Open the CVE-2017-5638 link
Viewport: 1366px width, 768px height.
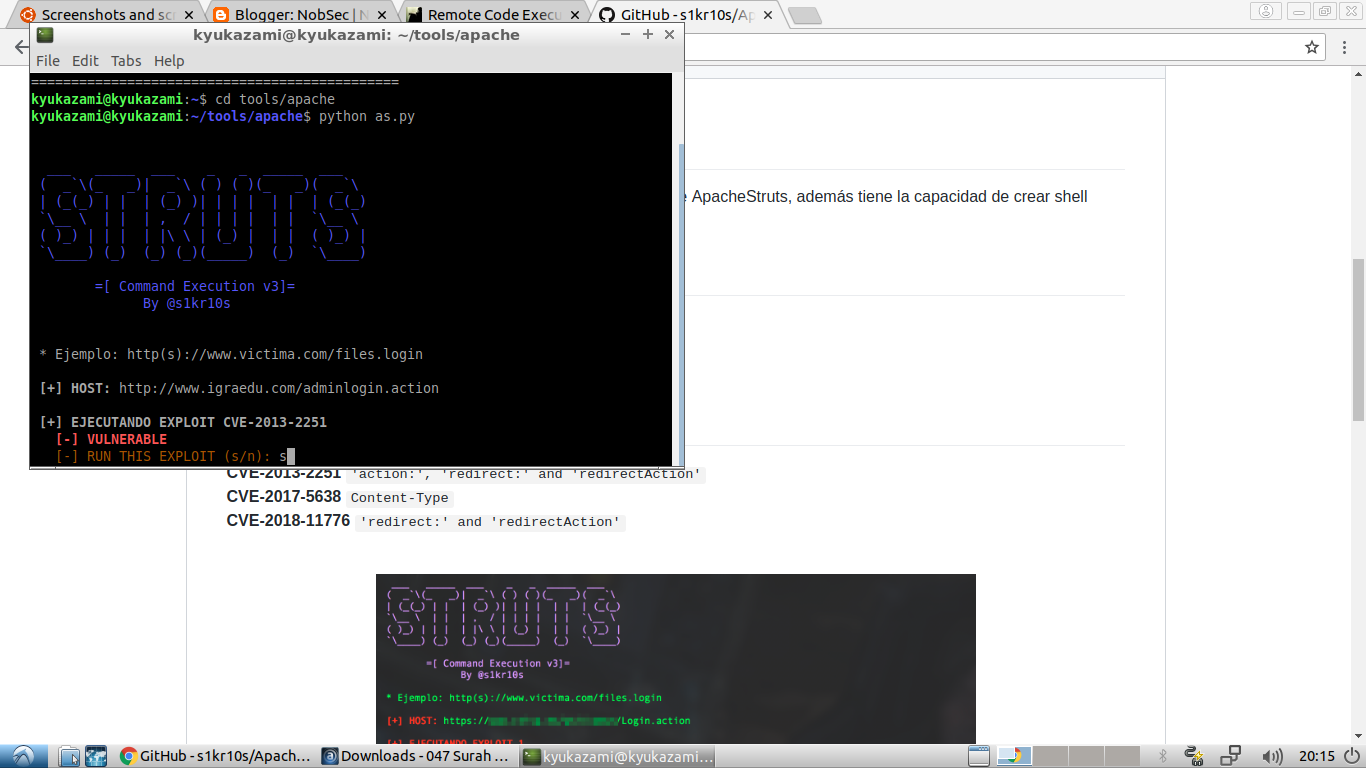click(x=285, y=497)
